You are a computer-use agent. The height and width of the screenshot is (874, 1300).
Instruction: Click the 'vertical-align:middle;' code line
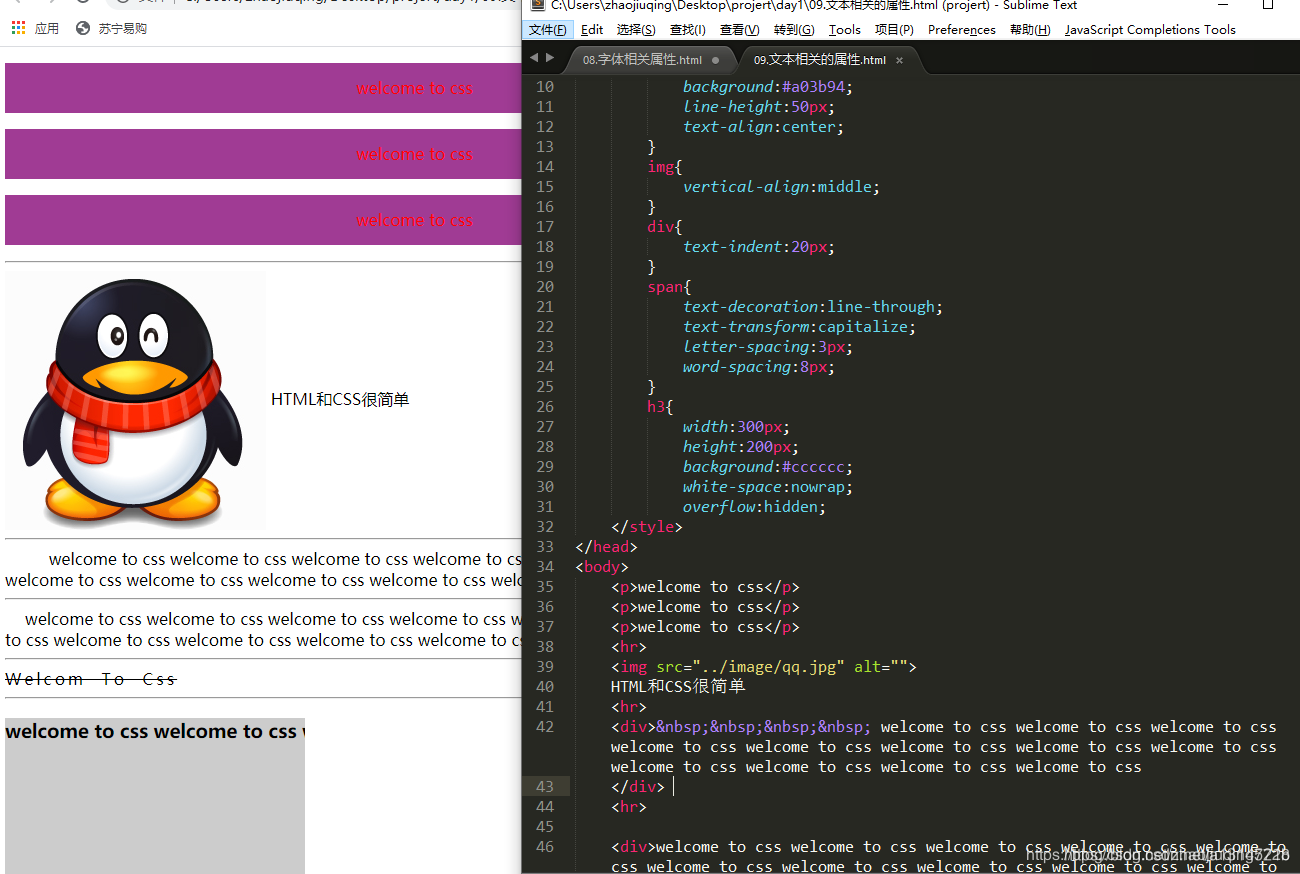click(782, 187)
